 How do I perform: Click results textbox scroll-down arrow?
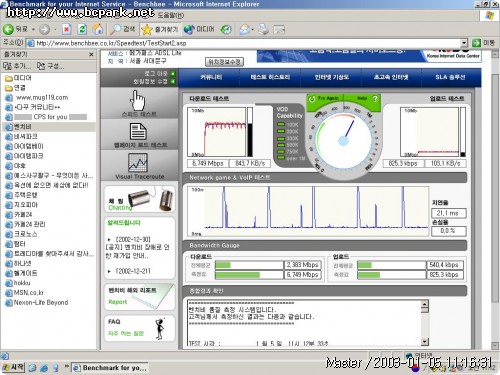(x=424, y=342)
